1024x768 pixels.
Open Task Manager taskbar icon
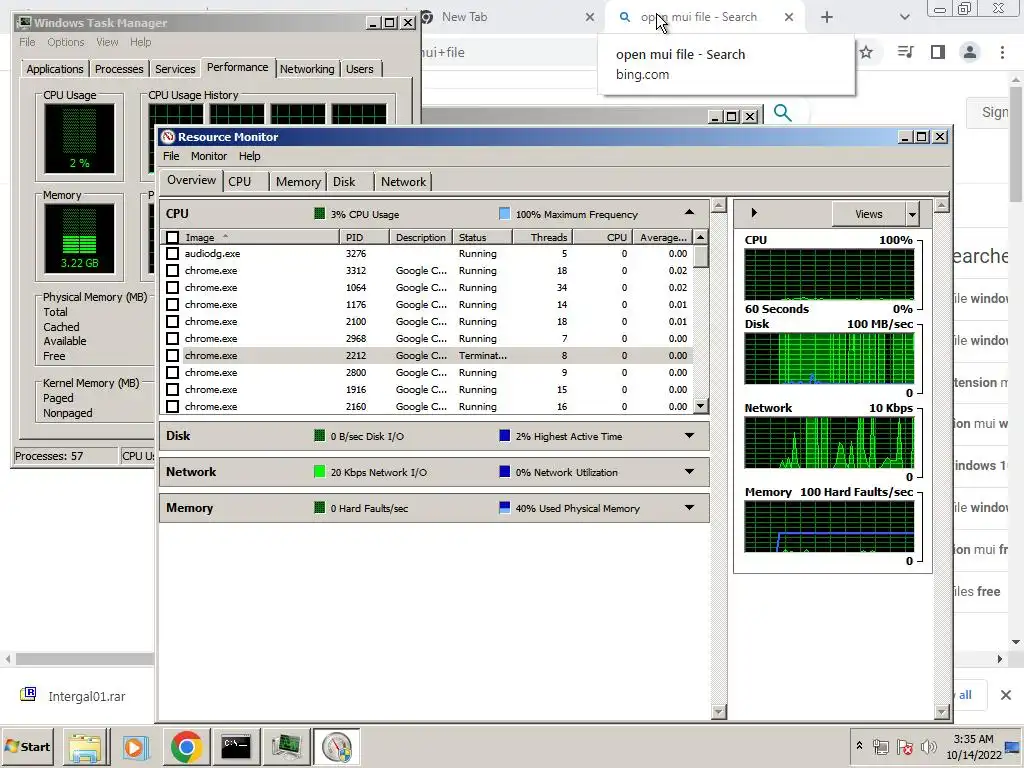click(286, 746)
